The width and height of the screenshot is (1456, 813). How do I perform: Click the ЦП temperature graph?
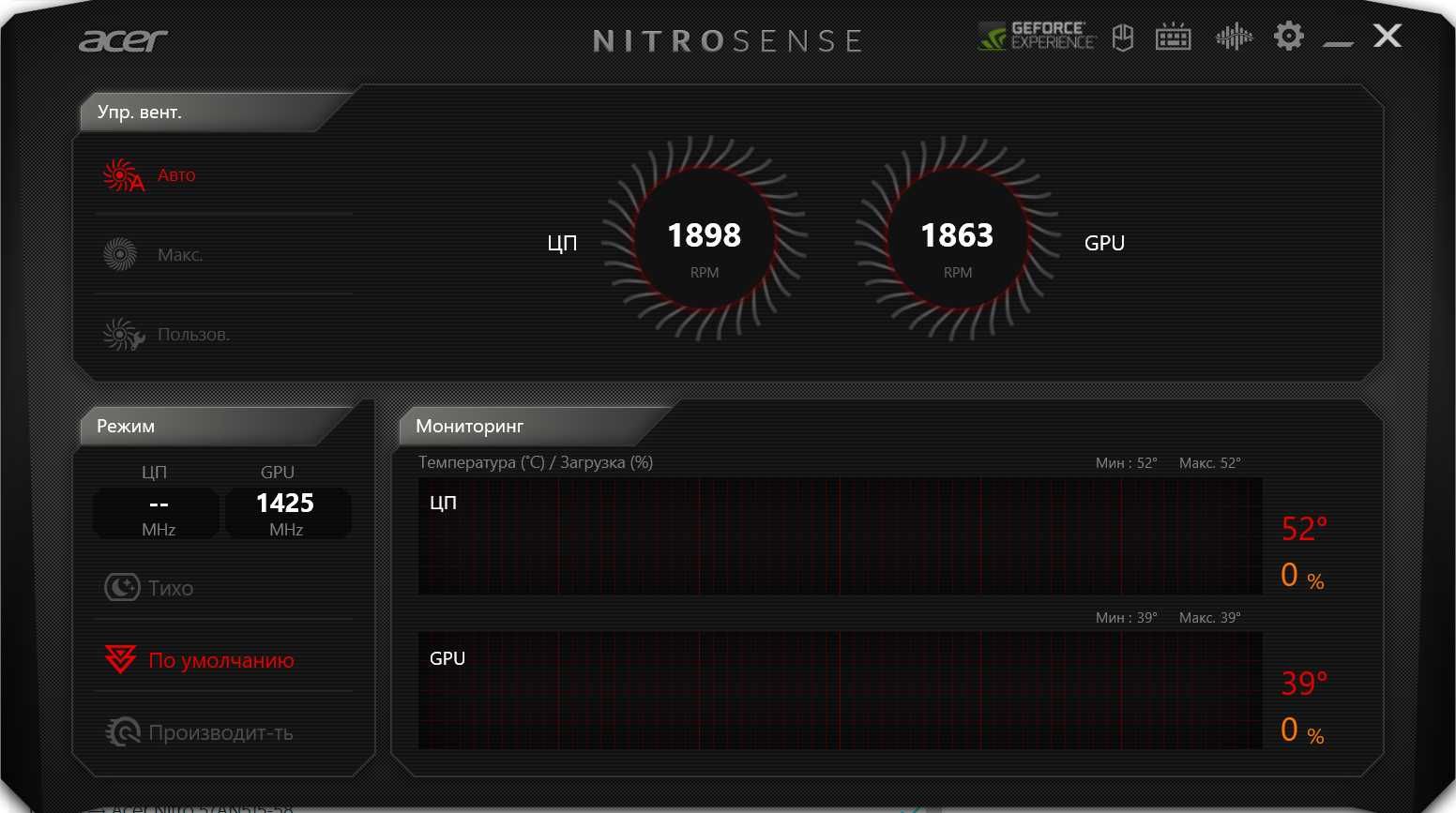click(x=840, y=535)
